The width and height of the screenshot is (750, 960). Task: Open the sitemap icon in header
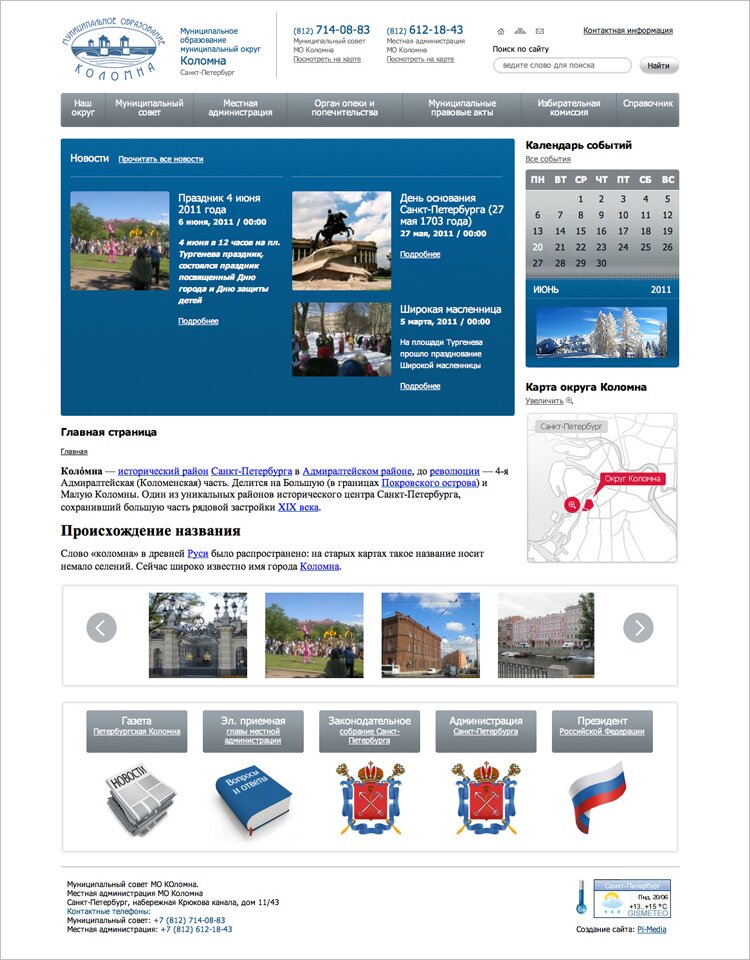(520, 31)
